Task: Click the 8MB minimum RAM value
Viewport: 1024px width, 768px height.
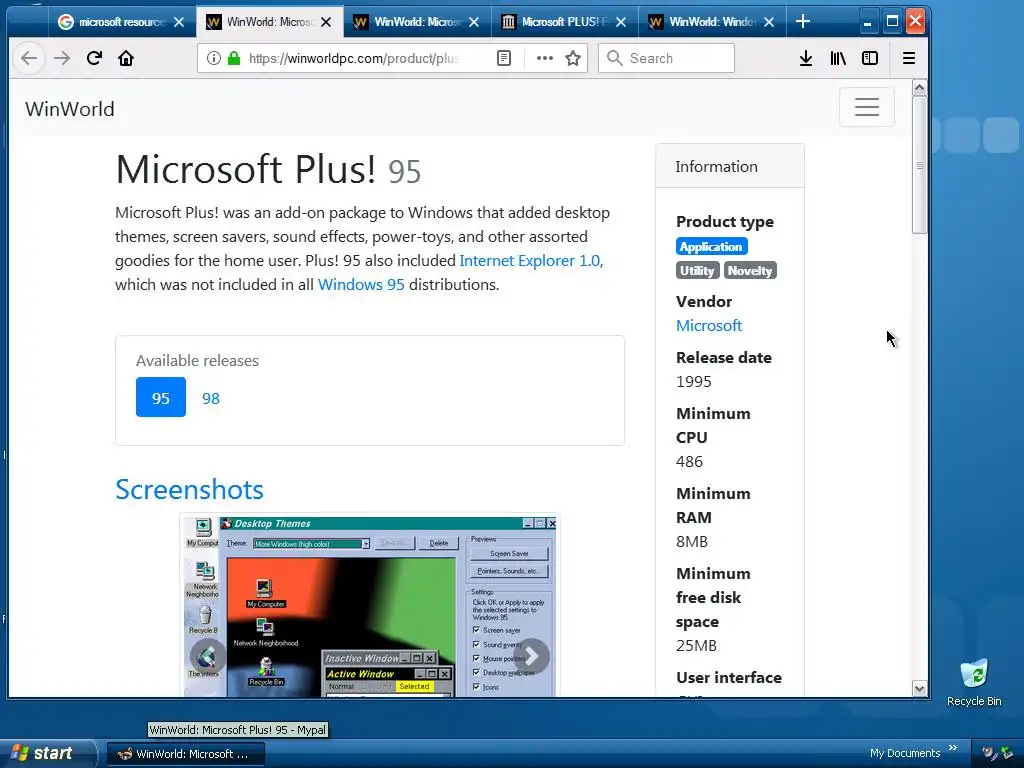Action: (x=692, y=541)
